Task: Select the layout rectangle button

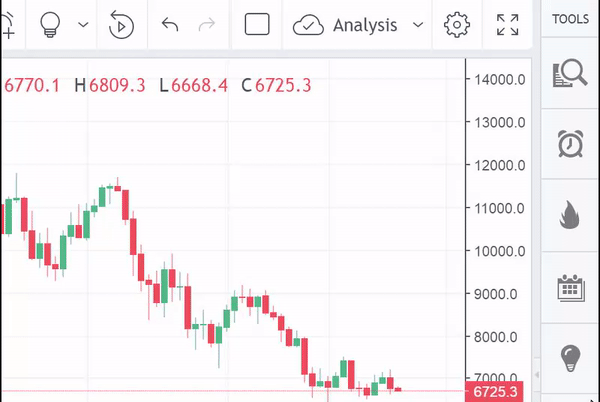Action: point(257,25)
